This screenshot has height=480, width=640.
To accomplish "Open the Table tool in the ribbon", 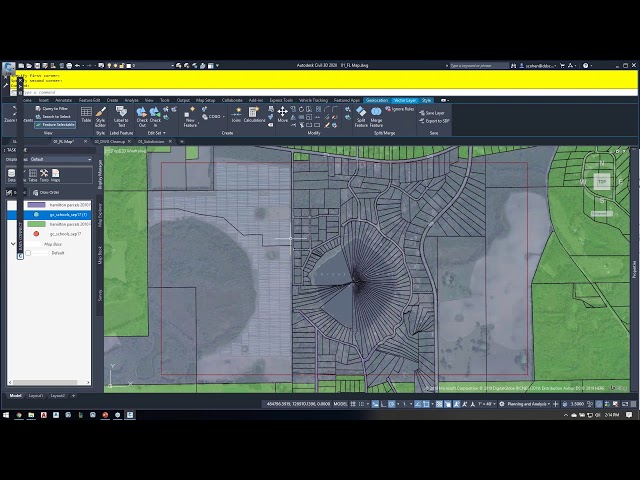I will (x=86, y=115).
